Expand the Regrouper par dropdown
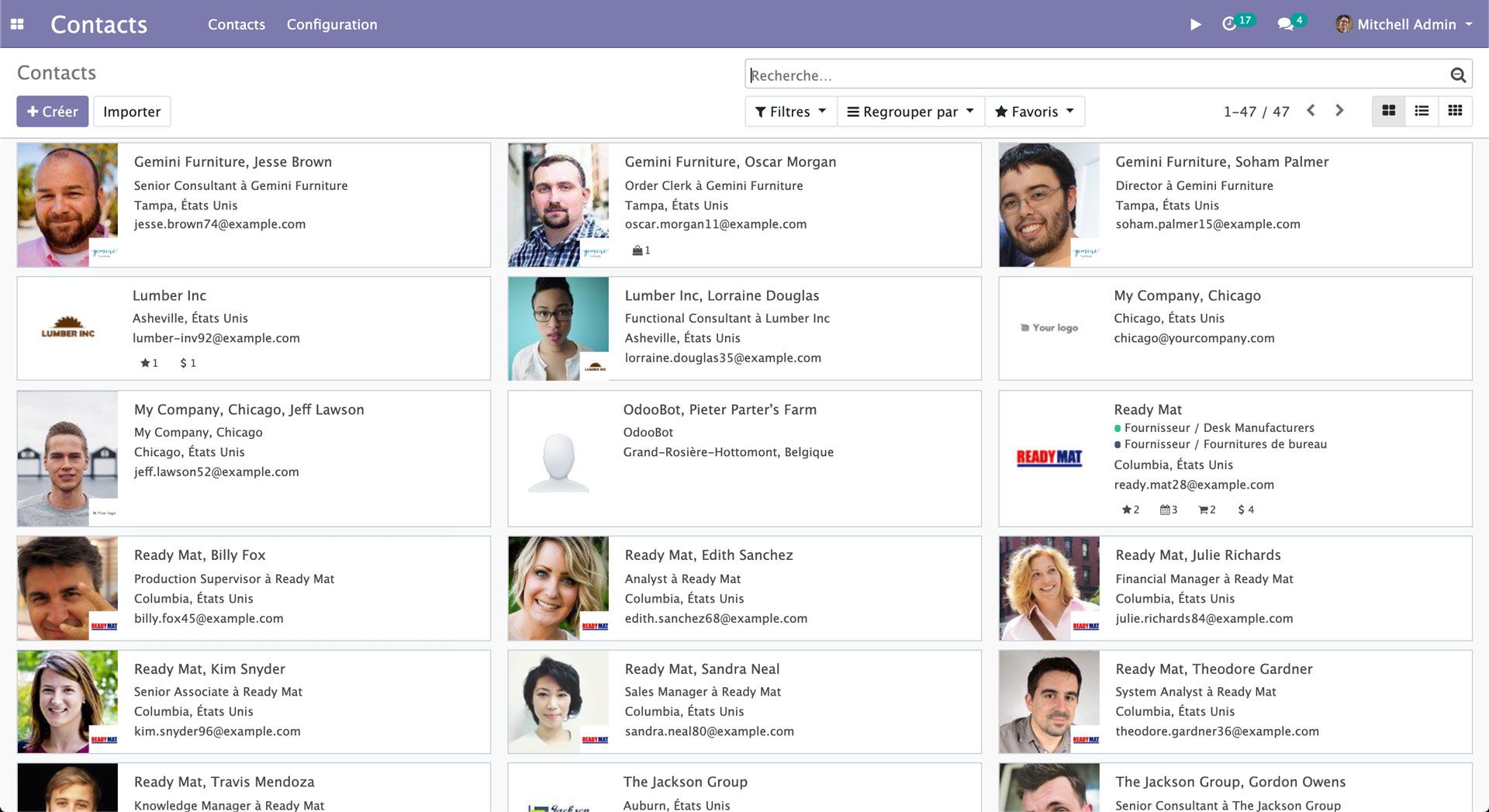 point(909,111)
